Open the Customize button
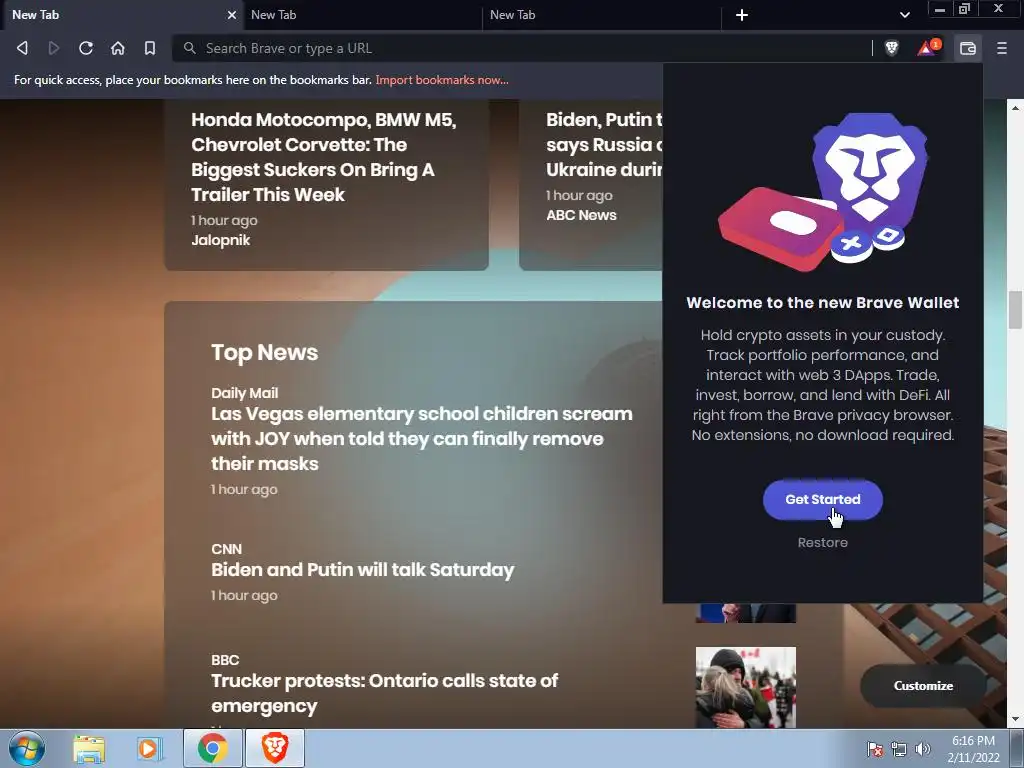This screenshot has height=768, width=1024. tap(923, 686)
